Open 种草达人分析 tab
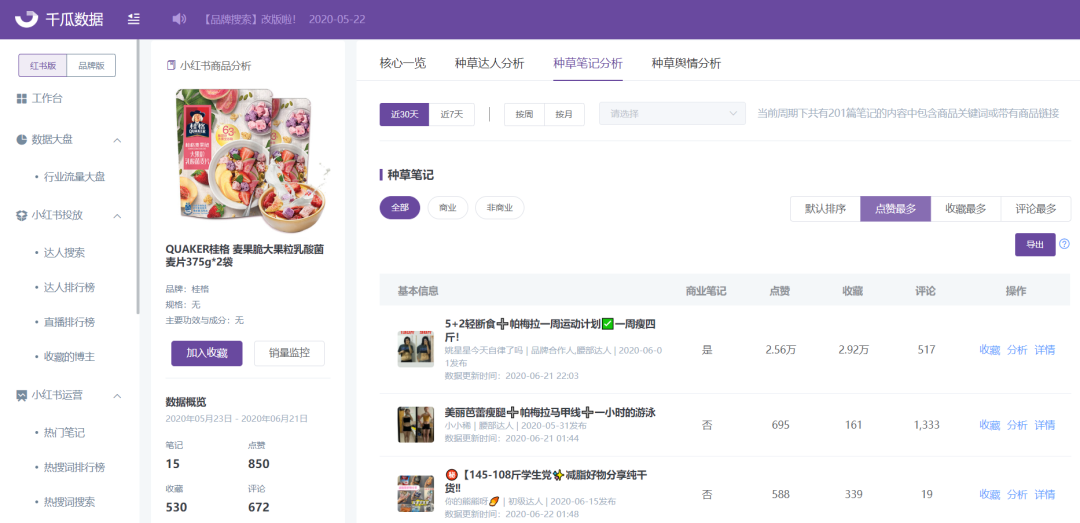This screenshot has width=1080, height=523. (490, 63)
